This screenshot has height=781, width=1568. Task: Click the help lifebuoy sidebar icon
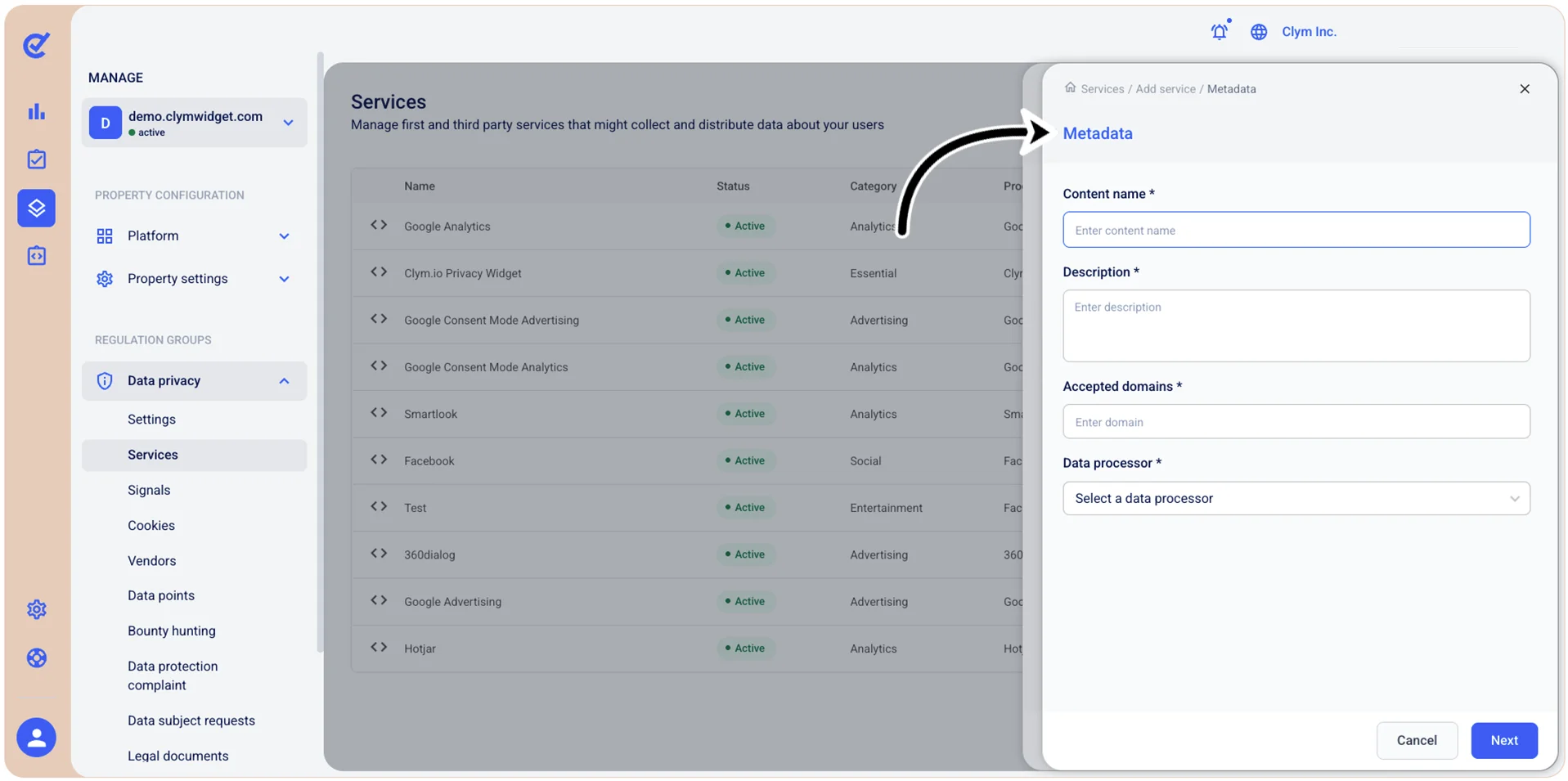36,658
